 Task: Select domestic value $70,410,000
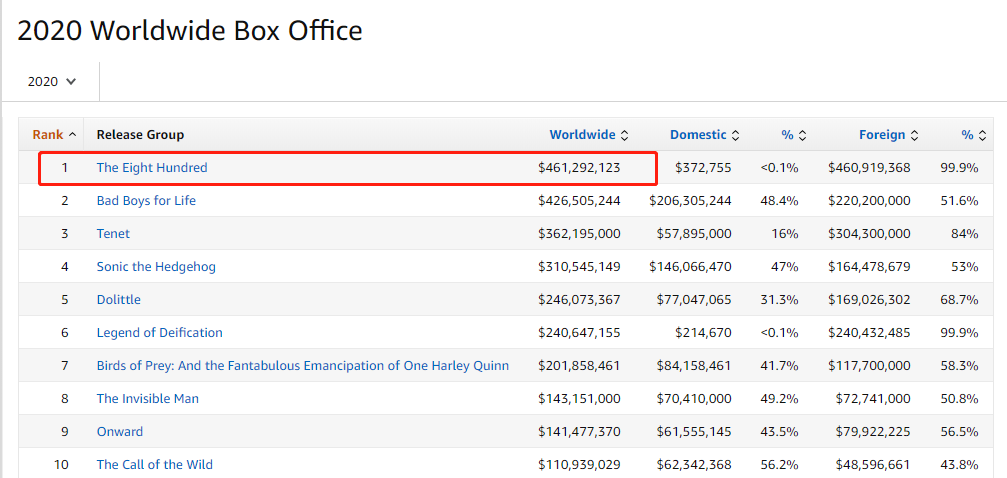(x=694, y=398)
